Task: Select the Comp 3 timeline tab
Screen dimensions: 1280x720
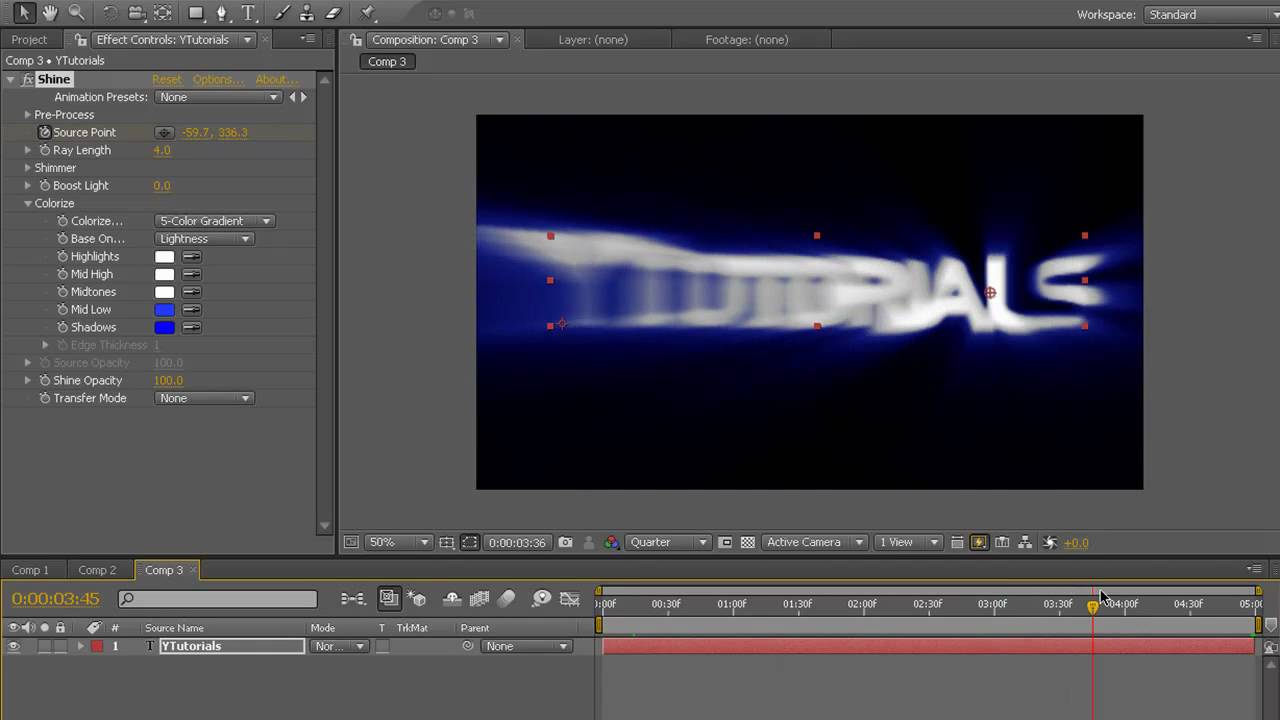Action: 164,570
